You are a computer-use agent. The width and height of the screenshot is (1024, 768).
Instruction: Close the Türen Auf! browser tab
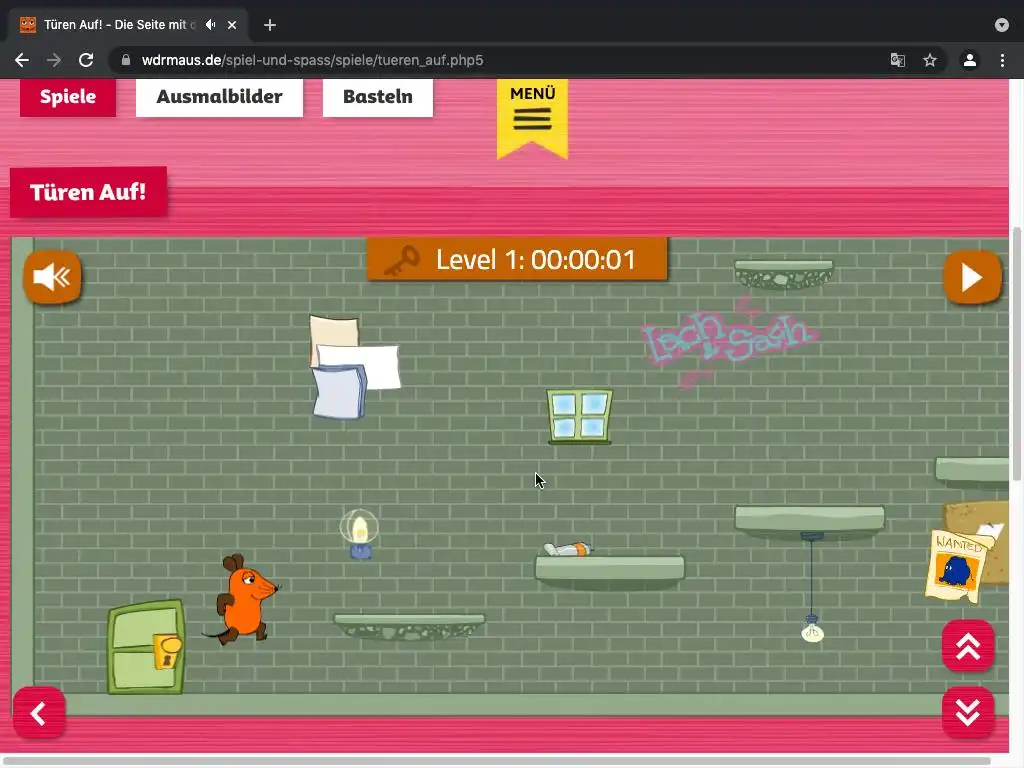[232, 25]
